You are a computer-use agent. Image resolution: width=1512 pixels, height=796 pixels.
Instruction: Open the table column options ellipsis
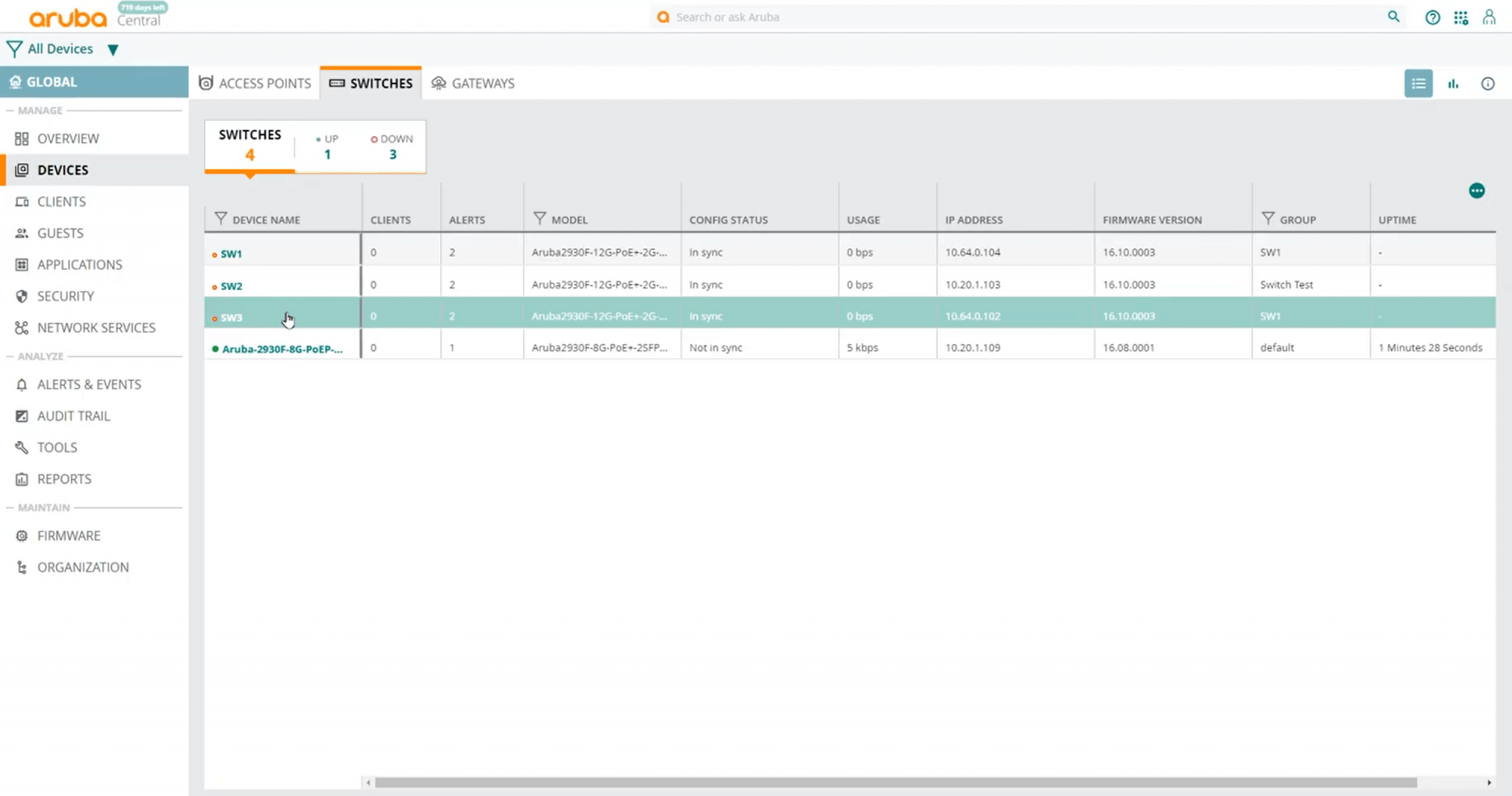click(1477, 191)
